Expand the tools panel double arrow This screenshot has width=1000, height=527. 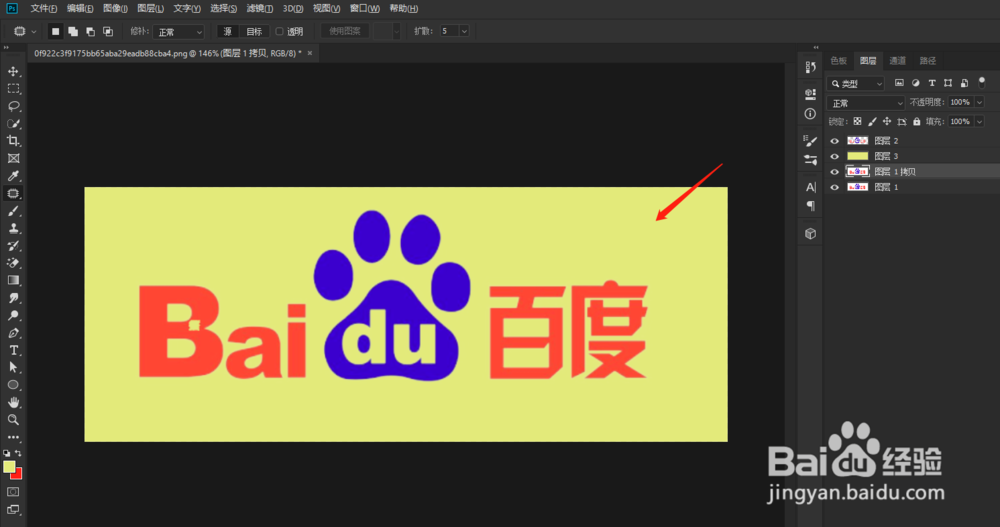6,47
